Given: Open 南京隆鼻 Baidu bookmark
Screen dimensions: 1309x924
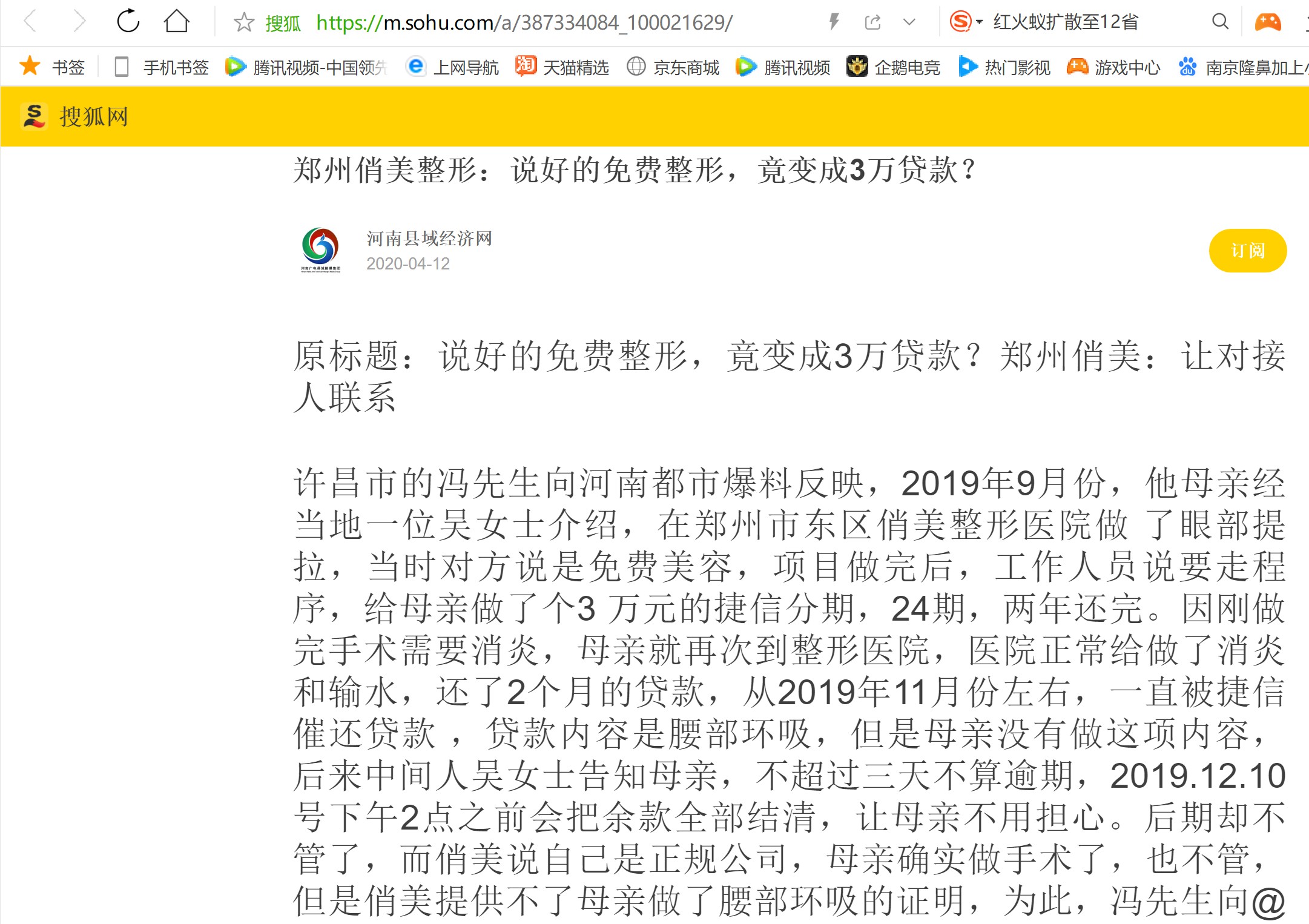Looking at the screenshot, I should click(x=1244, y=67).
